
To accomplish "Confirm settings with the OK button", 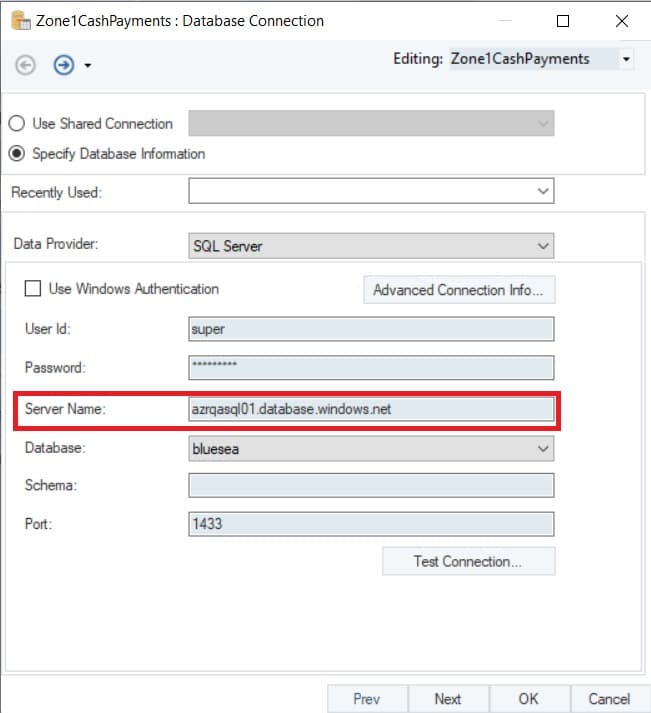I will [528, 699].
